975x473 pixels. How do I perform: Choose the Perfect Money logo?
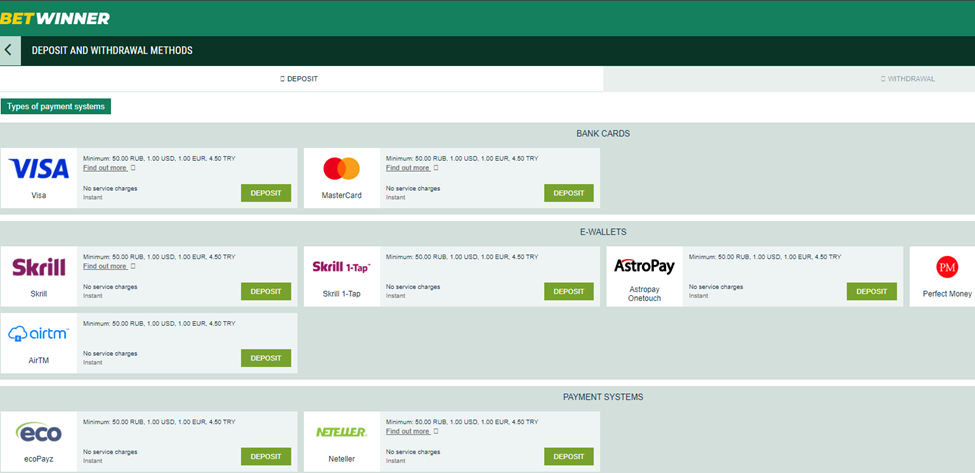coord(946,267)
